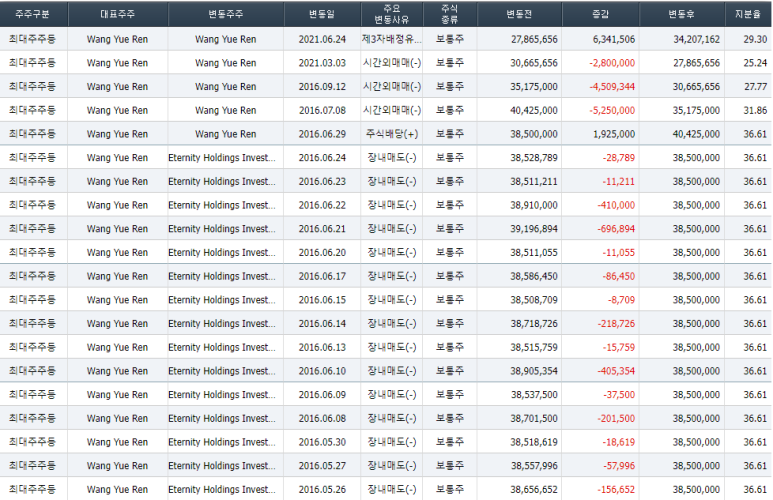The image size is (773, 500).
Task: Click the decrease value -37,500
Action: tap(619, 395)
